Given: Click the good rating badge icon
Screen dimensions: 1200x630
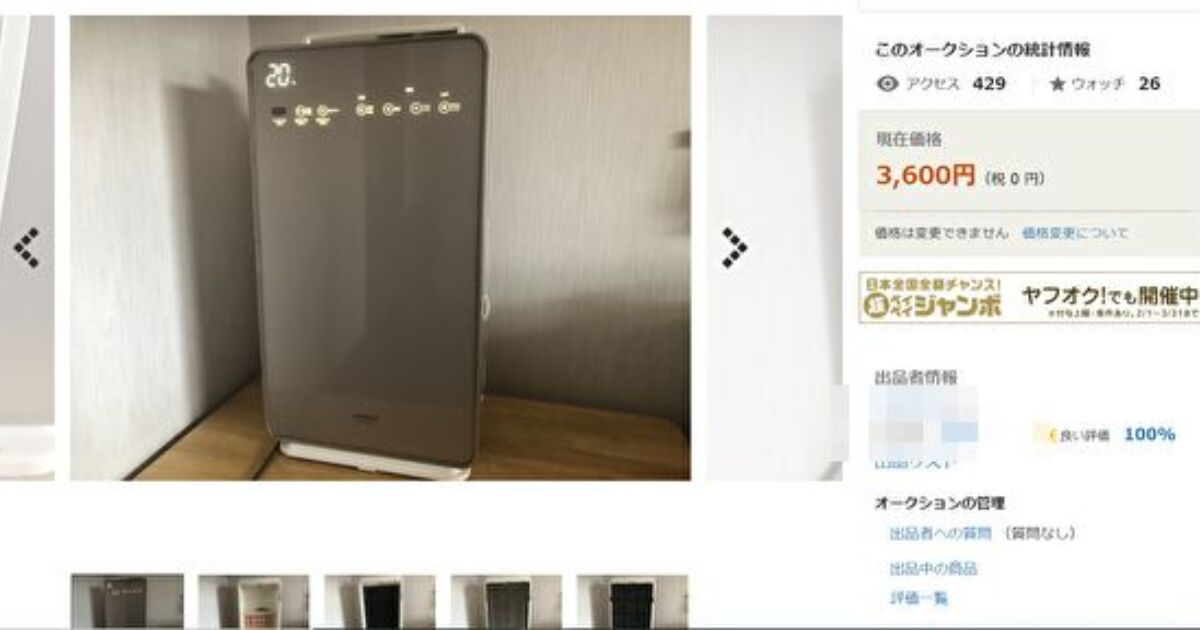Looking at the screenshot, I should [x=1052, y=435].
